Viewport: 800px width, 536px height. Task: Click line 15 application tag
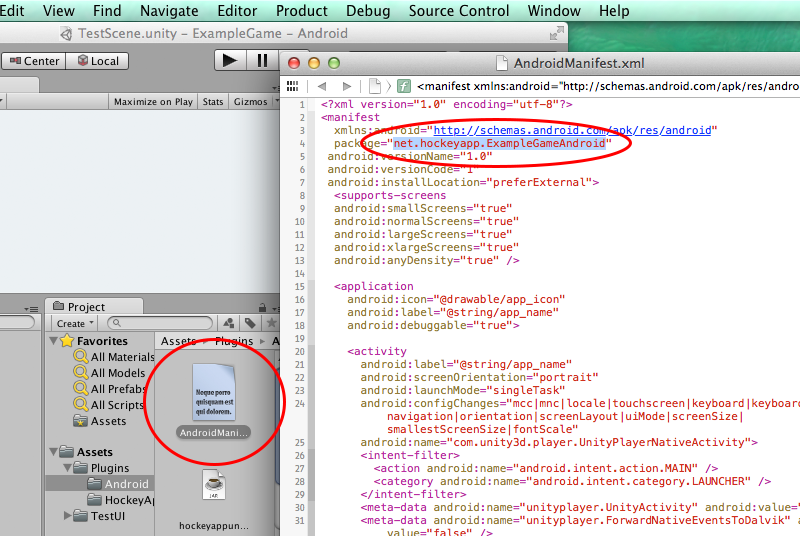click(373, 286)
